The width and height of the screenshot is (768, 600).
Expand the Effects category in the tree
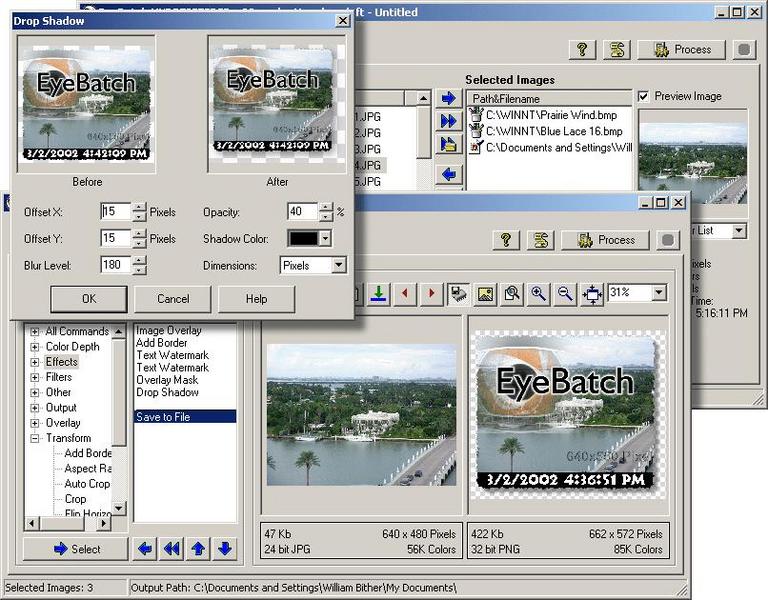35,362
